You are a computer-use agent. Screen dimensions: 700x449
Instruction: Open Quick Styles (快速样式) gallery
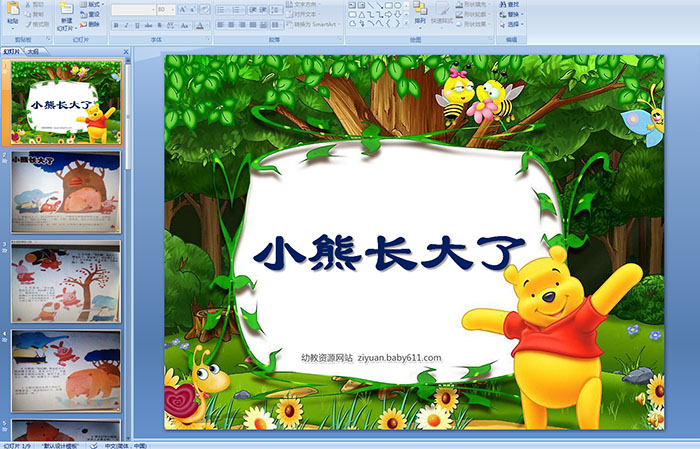point(442,16)
